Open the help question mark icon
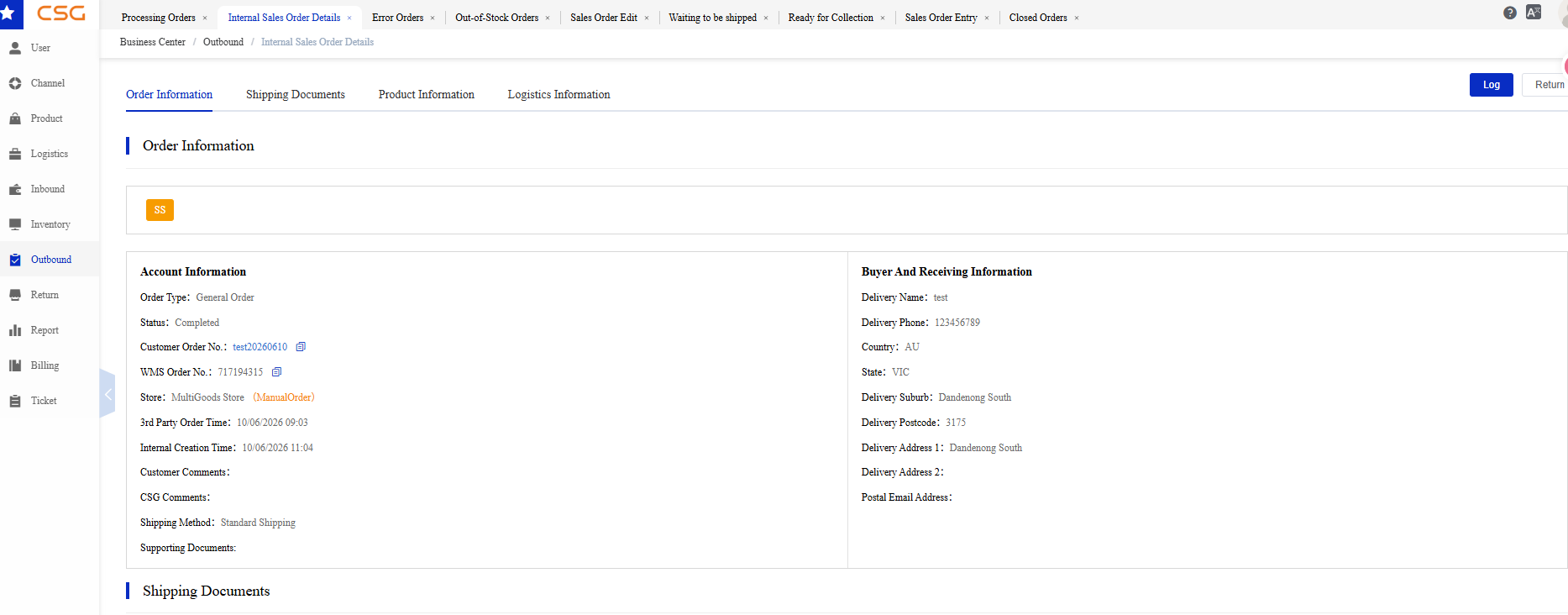The height and width of the screenshot is (615, 1568). [1510, 13]
